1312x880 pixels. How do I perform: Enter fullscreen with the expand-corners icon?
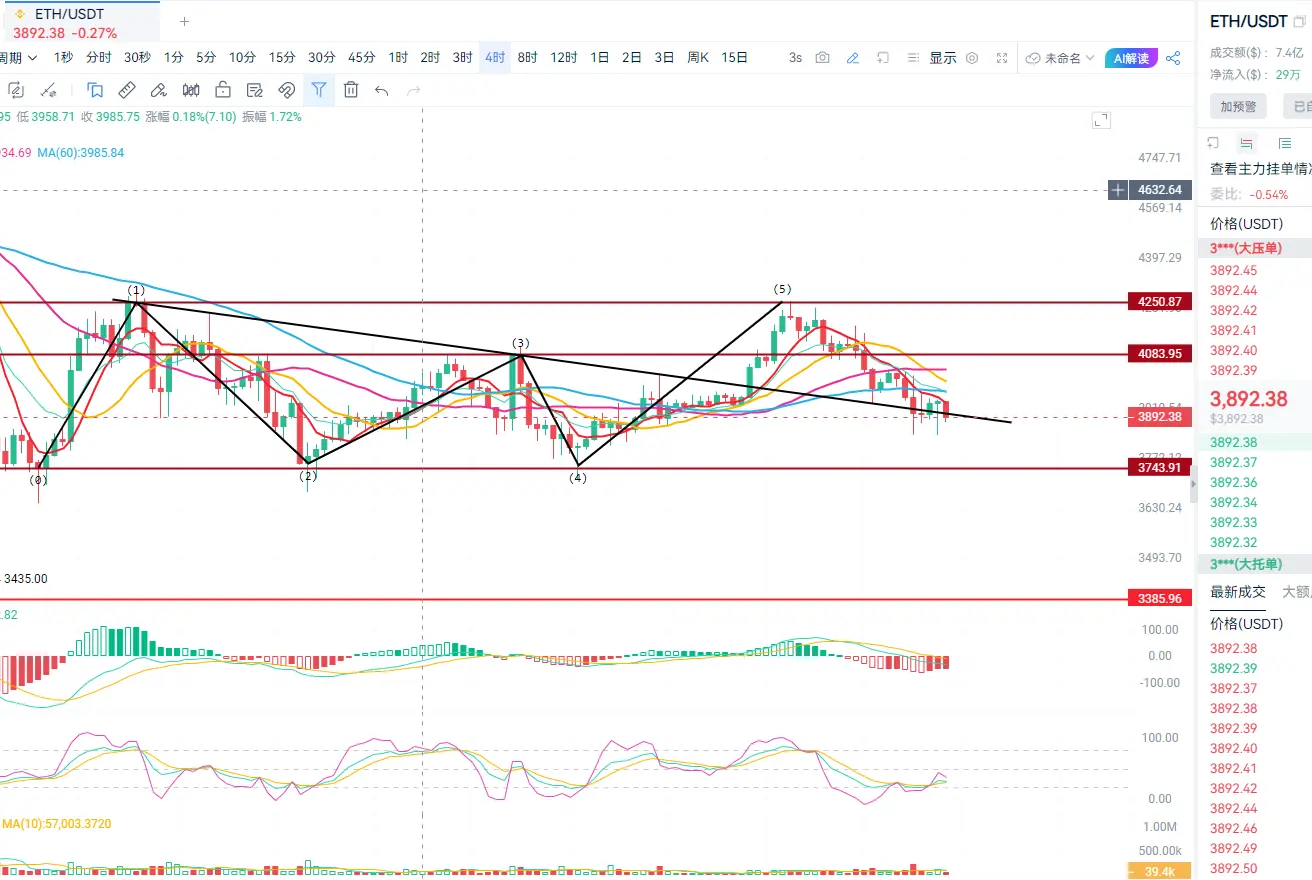[1002, 58]
